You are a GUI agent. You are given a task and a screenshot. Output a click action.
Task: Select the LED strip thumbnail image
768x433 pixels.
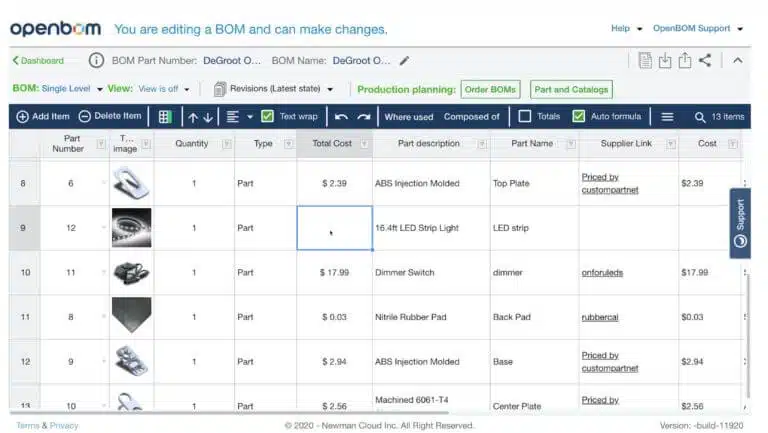131,228
